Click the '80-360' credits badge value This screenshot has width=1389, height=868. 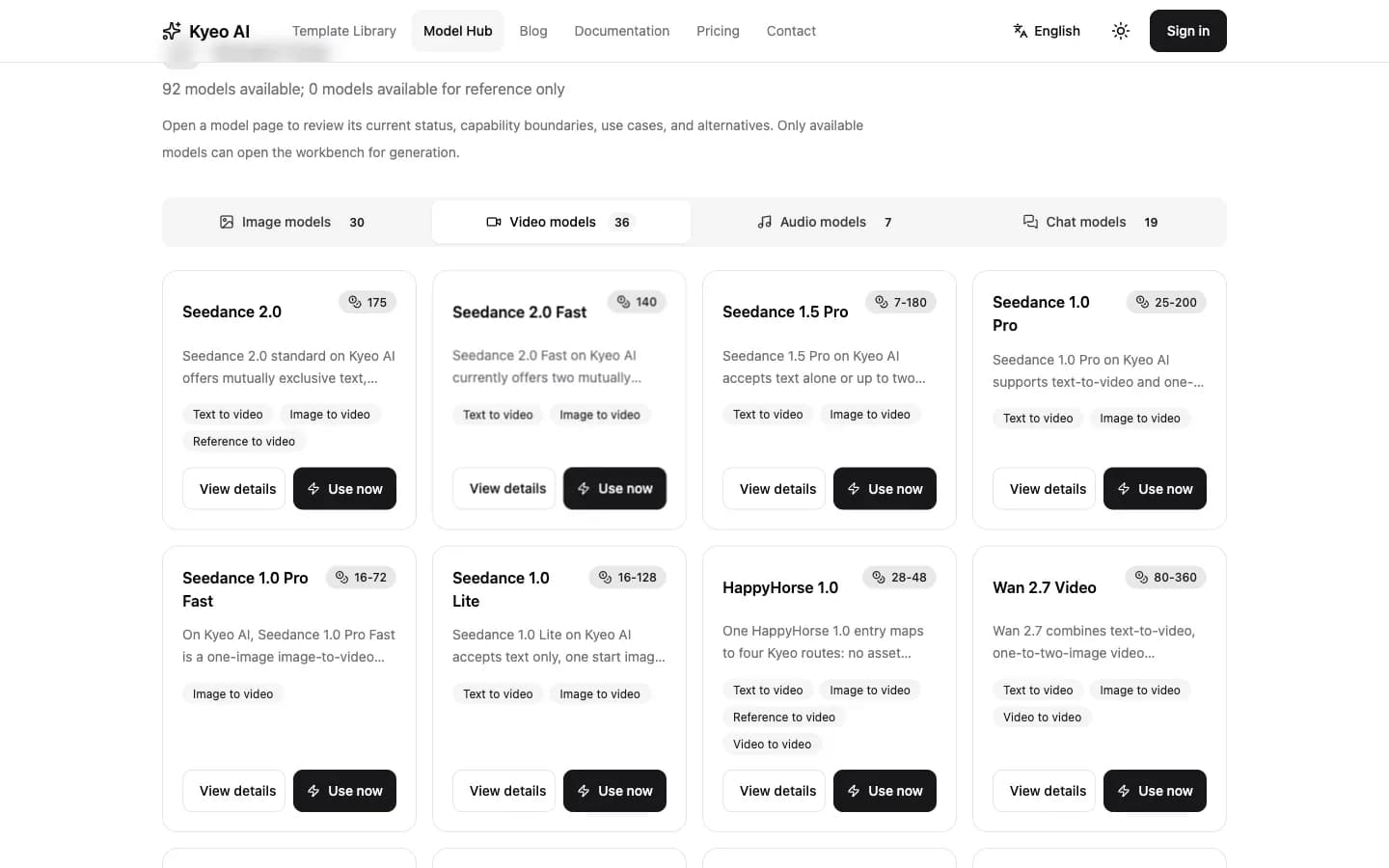coord(1175,577)
